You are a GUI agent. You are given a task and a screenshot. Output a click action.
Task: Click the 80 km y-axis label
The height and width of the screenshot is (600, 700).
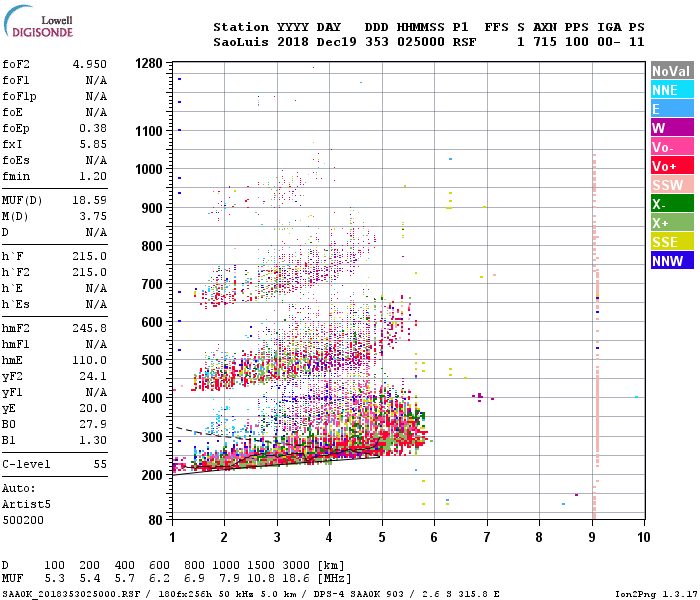pyautogui.click(x=155, y=520)
